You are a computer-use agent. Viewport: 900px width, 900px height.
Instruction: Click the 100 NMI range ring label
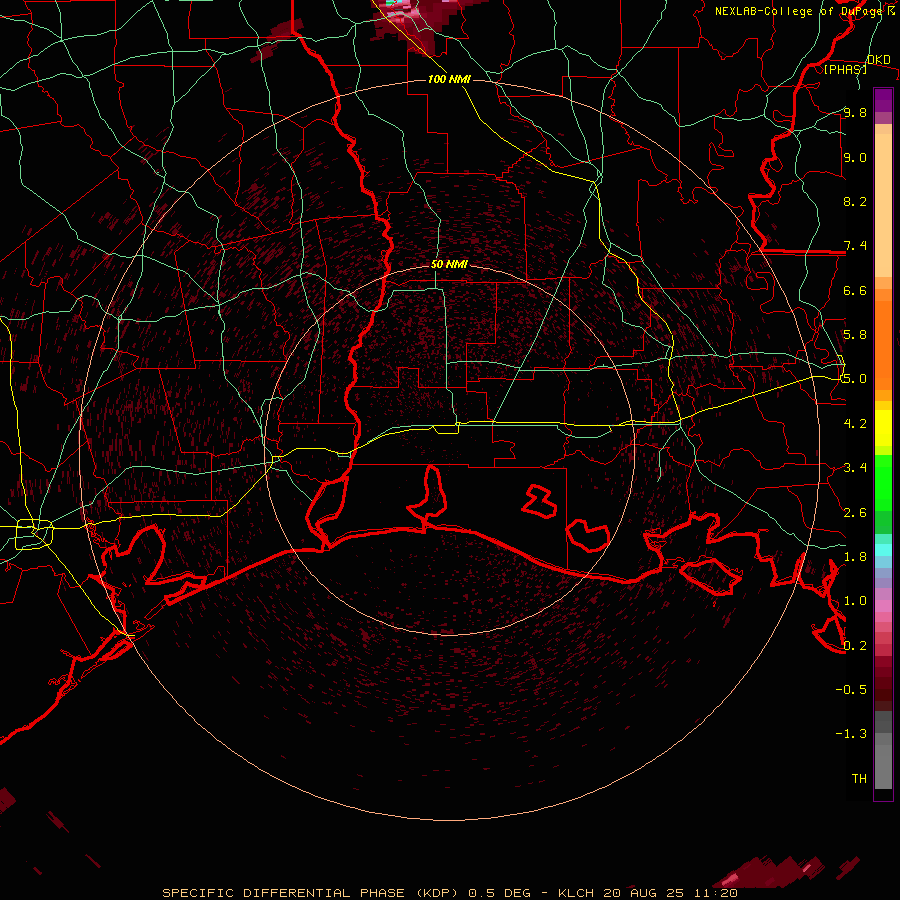[x=449, y=79]
